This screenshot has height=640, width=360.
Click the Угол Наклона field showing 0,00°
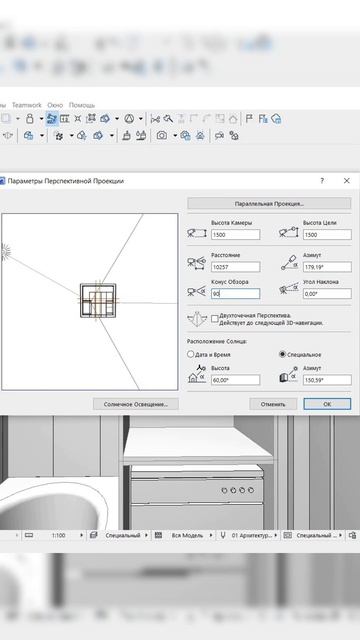click(327, 293)
